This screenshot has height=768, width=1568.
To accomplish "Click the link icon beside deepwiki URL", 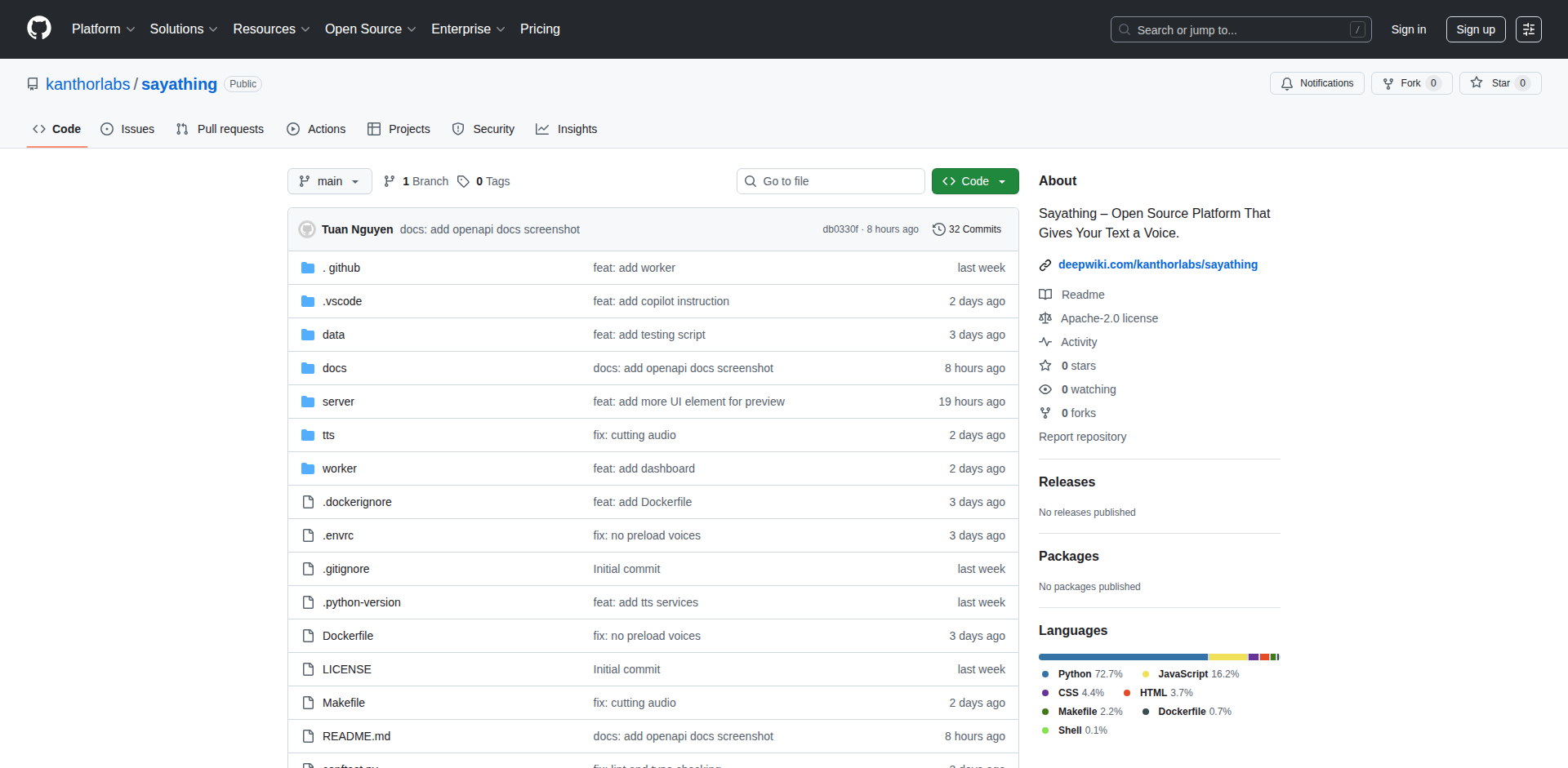I will click(x=1045, y=265).
